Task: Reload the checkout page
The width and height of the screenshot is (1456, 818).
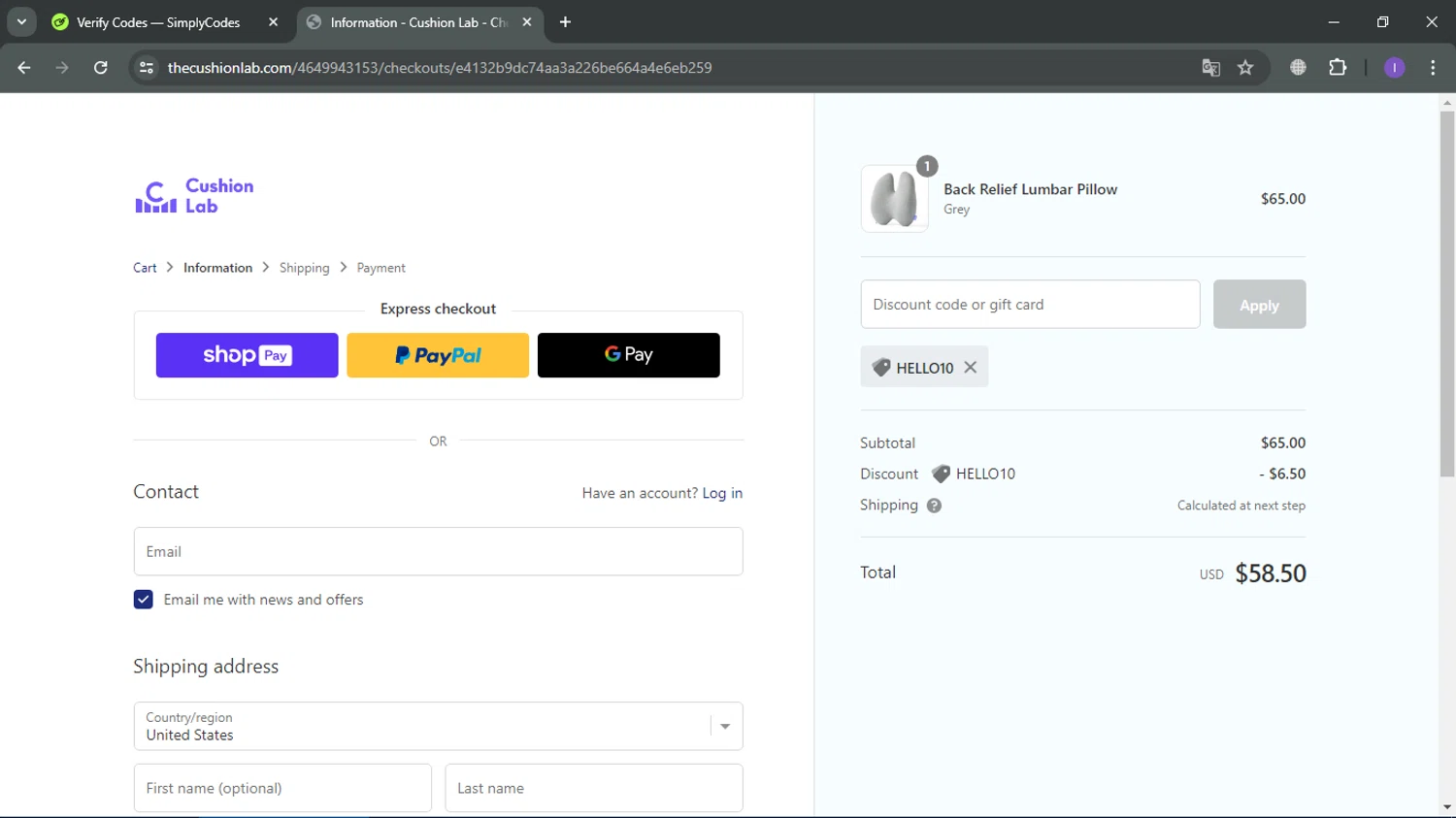Action: pyautogui.click(x=100, y=68)
